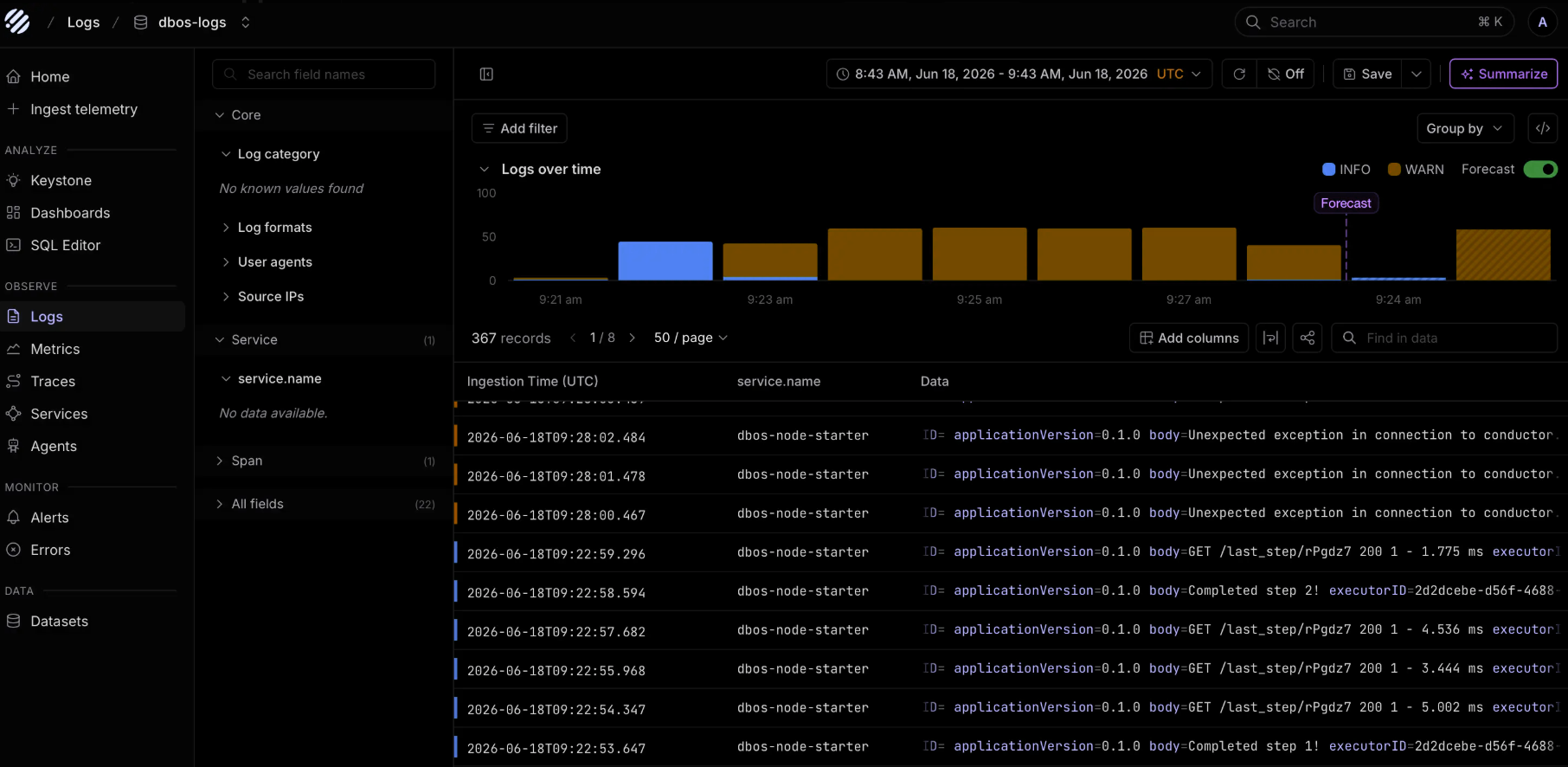Open Keystone in the sidebar
The image size is (1568, 767).
(61, 181)
